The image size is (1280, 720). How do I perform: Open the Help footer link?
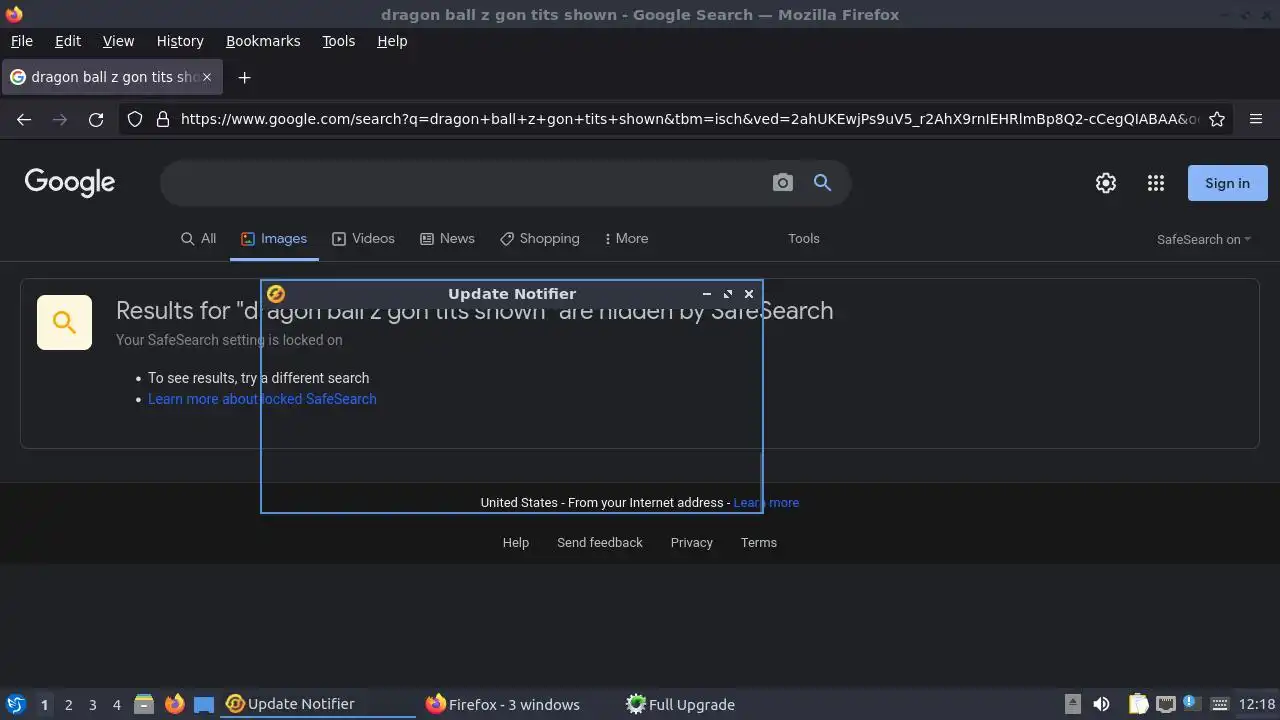click(x=515, y=542)
